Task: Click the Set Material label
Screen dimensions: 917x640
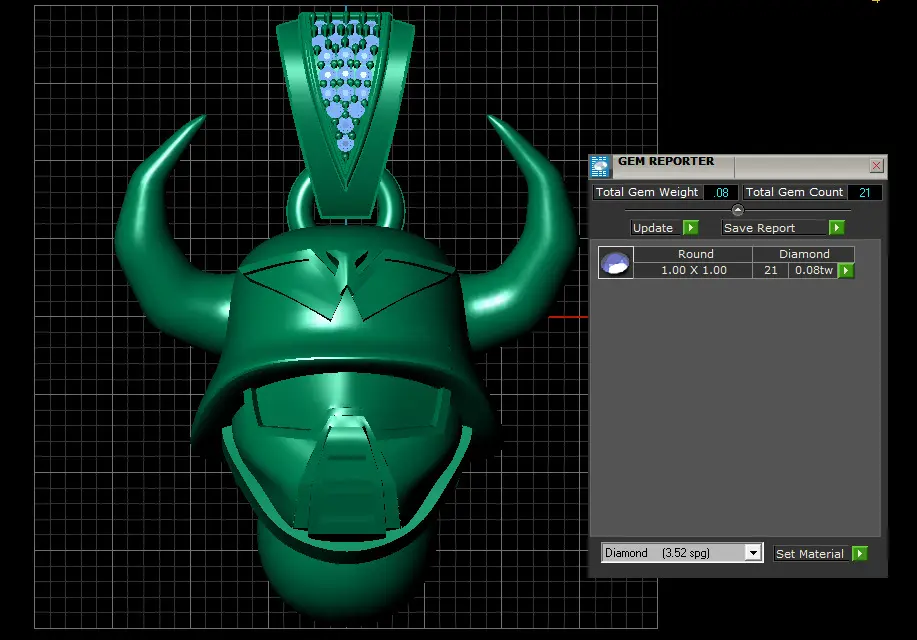Action: coord(812,553)
